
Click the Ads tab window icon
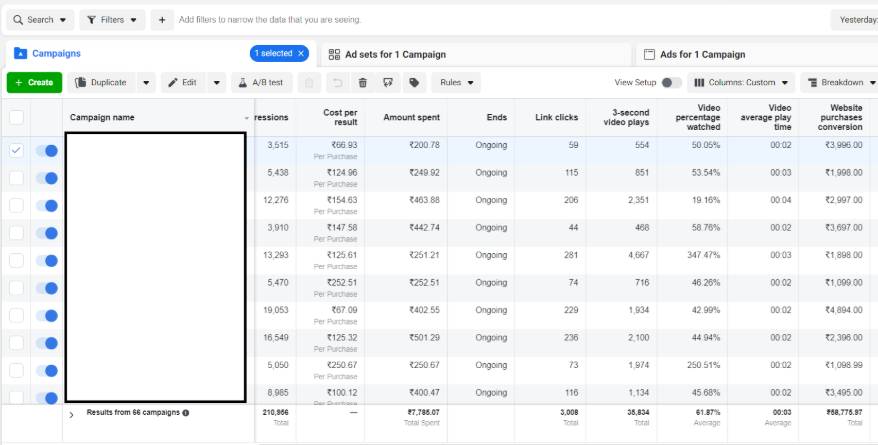coord(649,54)
